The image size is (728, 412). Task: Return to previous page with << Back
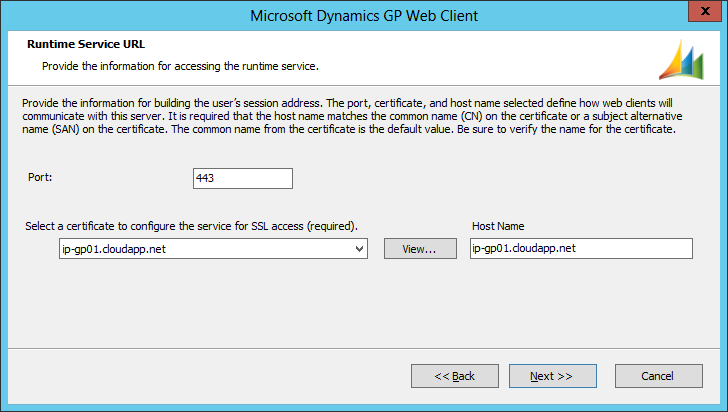(x=454, y=376)
